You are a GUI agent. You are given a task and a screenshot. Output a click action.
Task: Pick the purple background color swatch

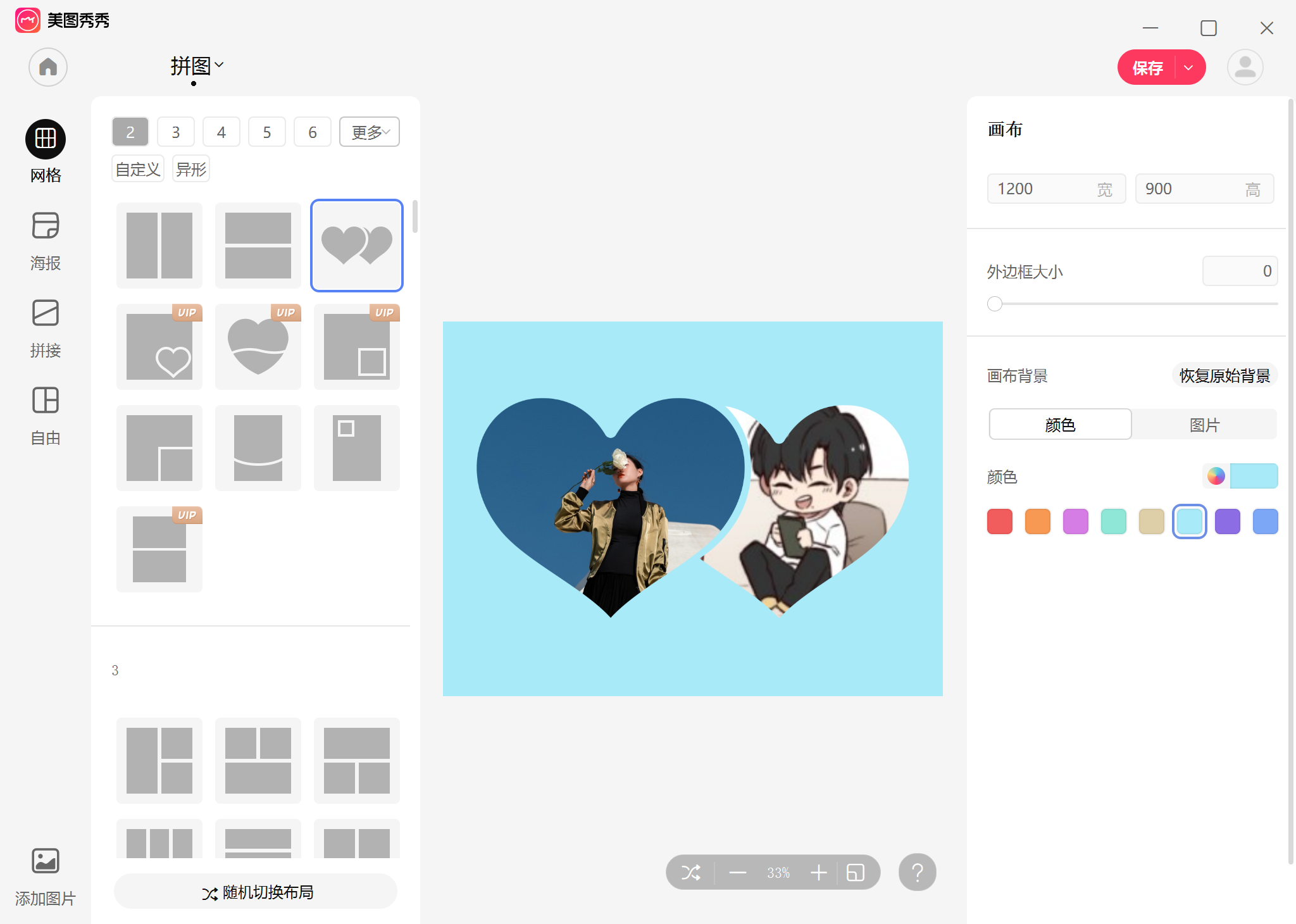tap(1227, 521)
